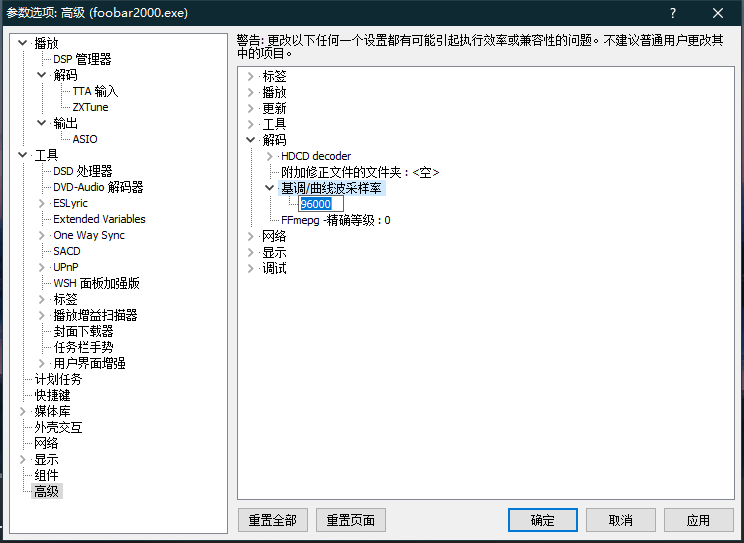Viewport: 744px width, 543px height.
Task: Expand the 更新 group in advanced panel
Action: click(x=251, y=108)
